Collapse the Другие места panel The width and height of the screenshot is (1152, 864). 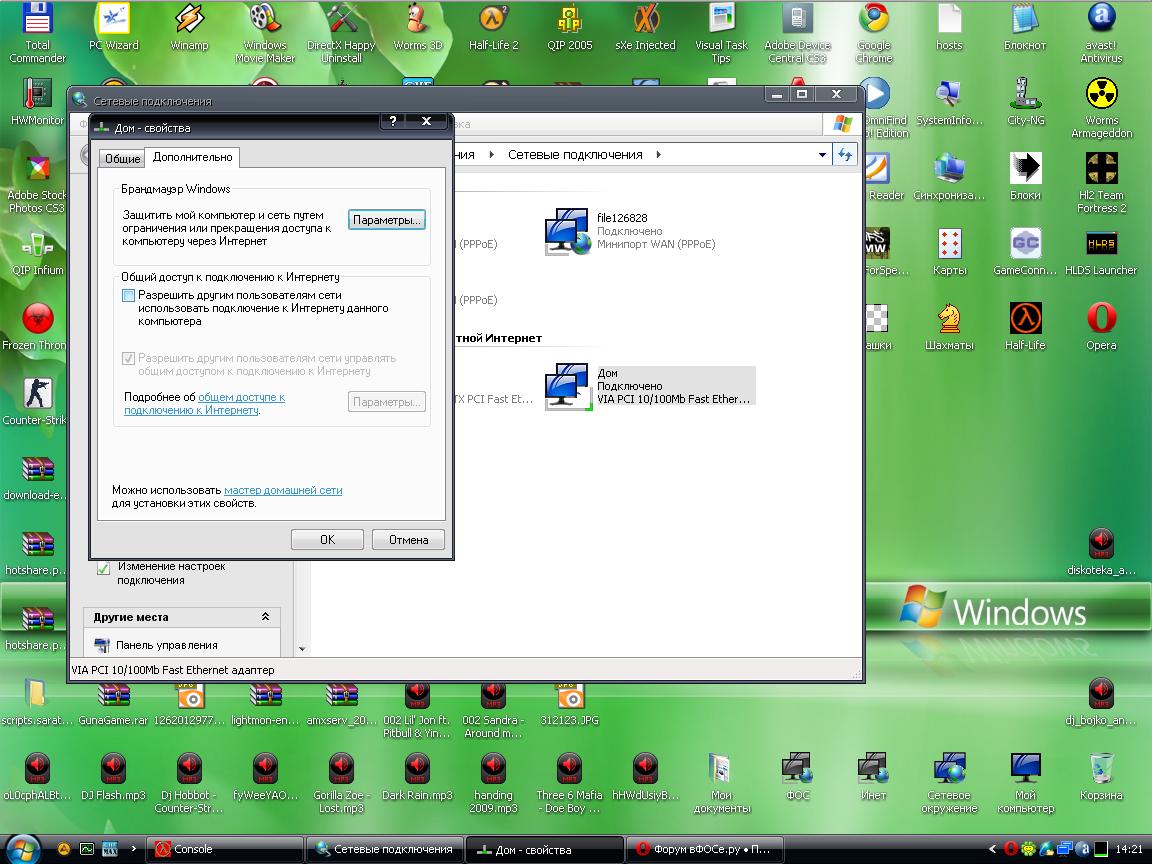point(265,617)
